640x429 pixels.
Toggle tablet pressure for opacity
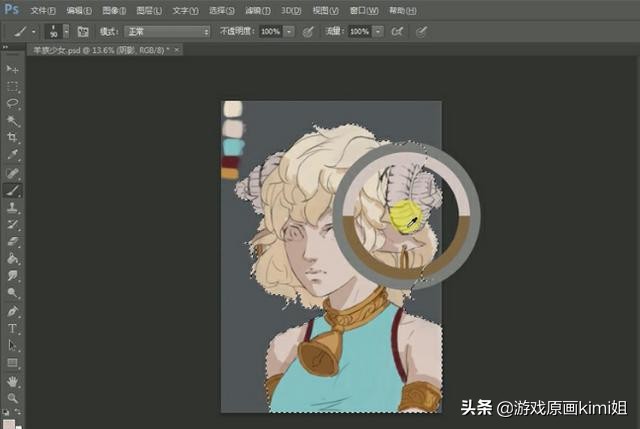pyautogui.click(x=308, y=31)
